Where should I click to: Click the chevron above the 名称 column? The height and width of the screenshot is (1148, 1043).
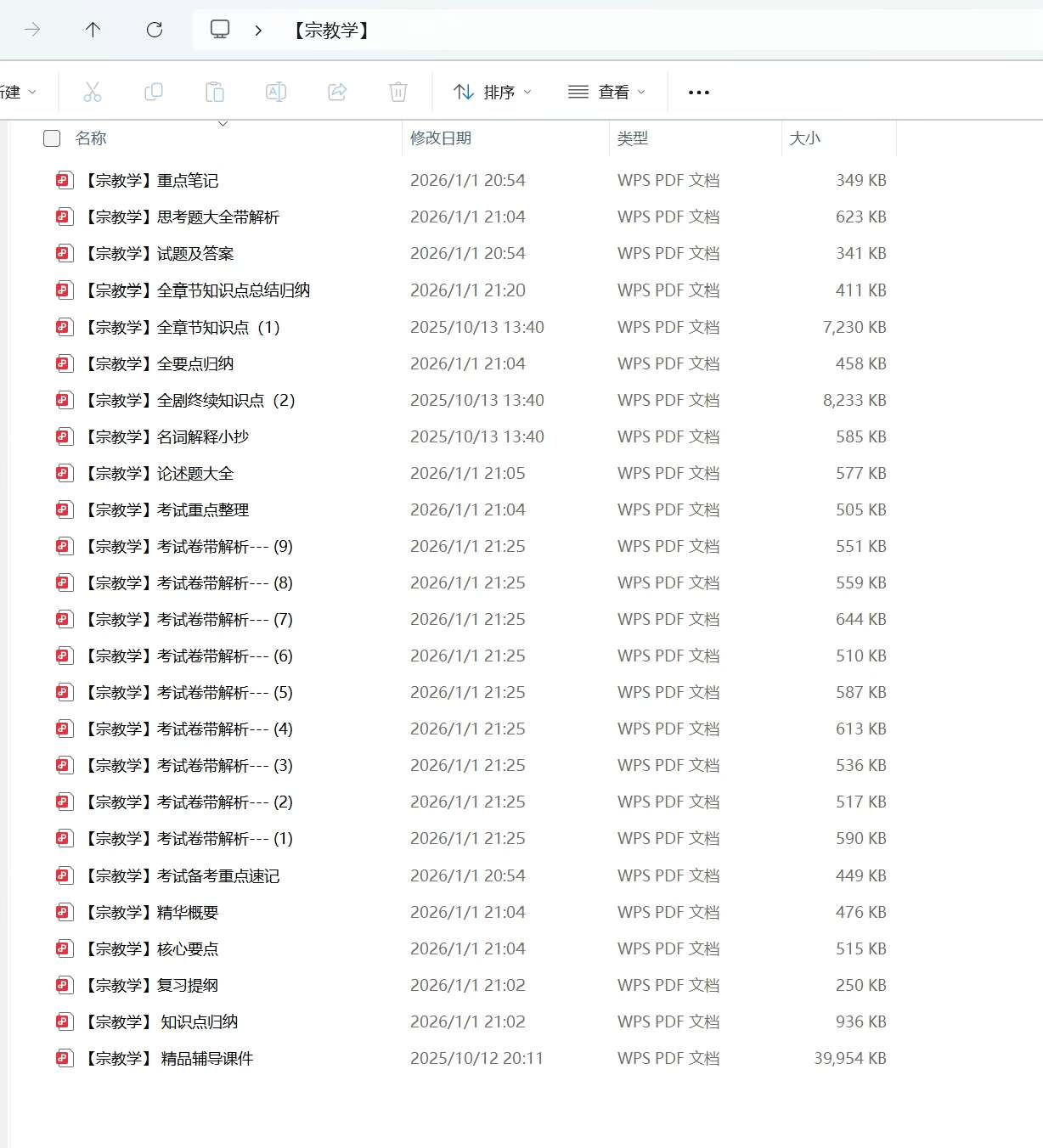[x=223, y=124]
